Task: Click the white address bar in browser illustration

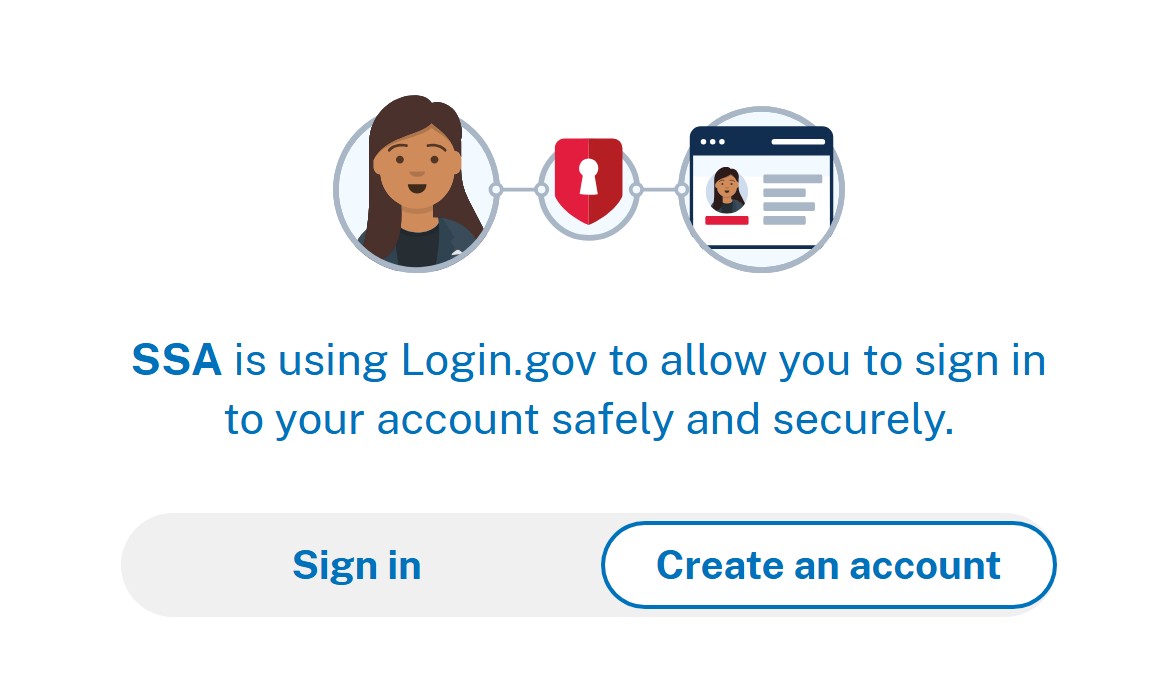Action: tap(798, 141)
